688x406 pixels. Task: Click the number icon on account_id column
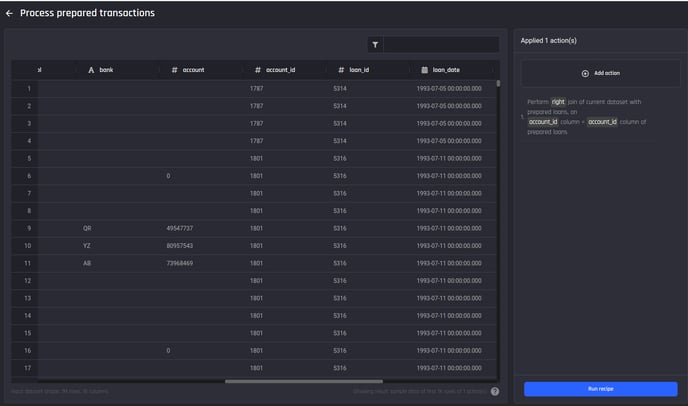pos(258,70)
